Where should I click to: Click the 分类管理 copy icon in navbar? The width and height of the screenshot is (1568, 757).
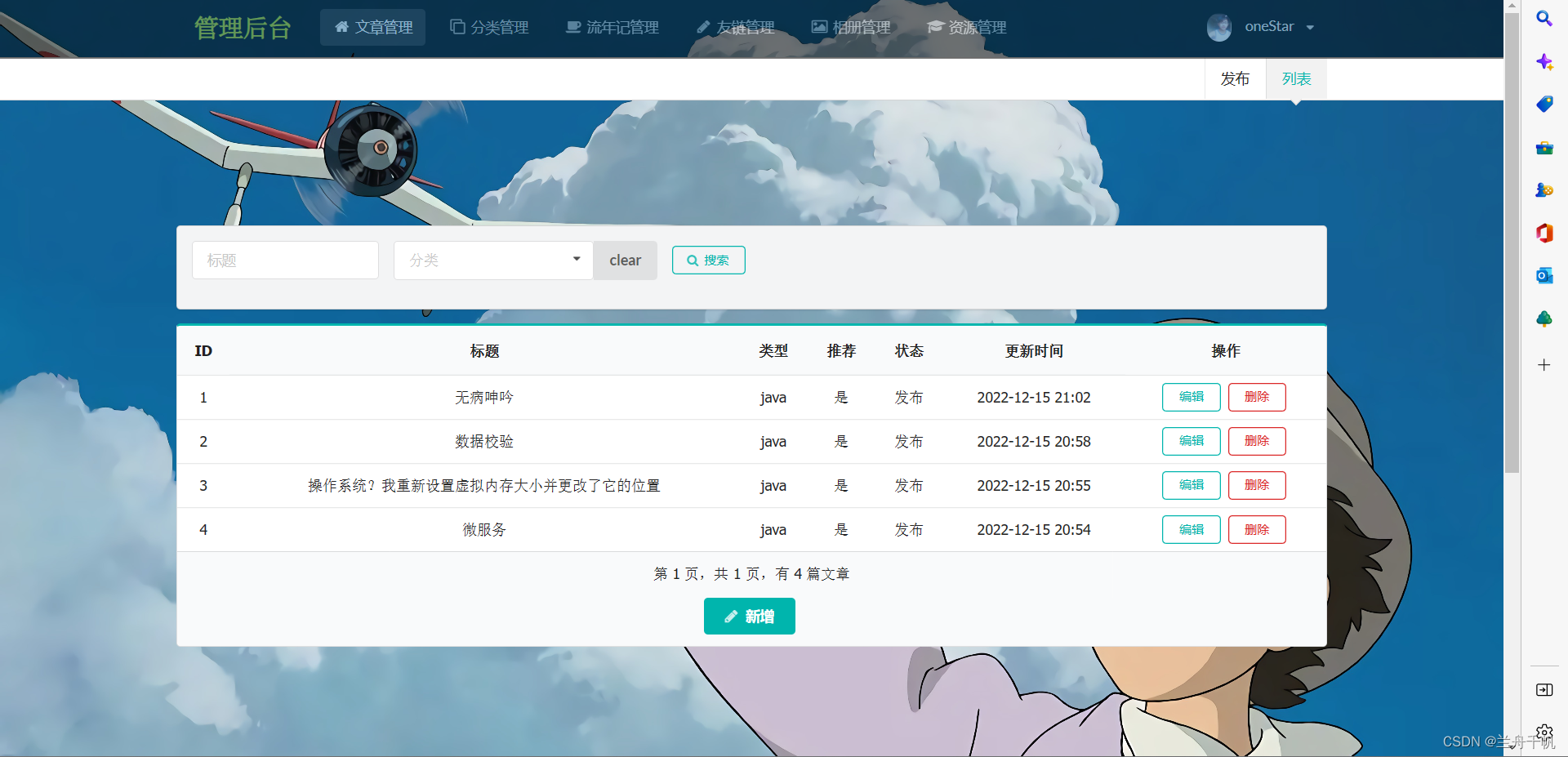click(456, 27)
